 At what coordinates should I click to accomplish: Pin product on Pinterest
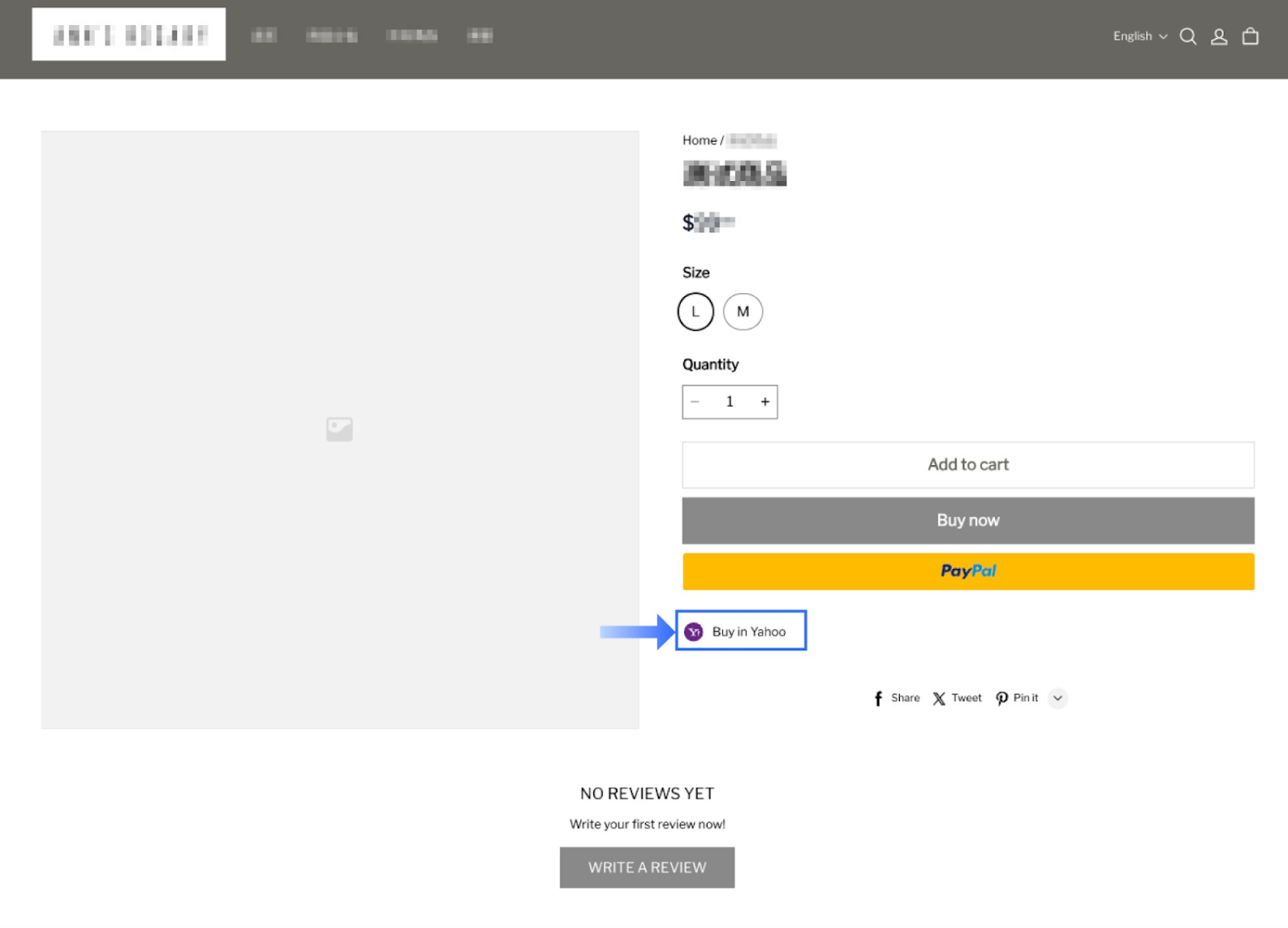tap(1017, 698)
